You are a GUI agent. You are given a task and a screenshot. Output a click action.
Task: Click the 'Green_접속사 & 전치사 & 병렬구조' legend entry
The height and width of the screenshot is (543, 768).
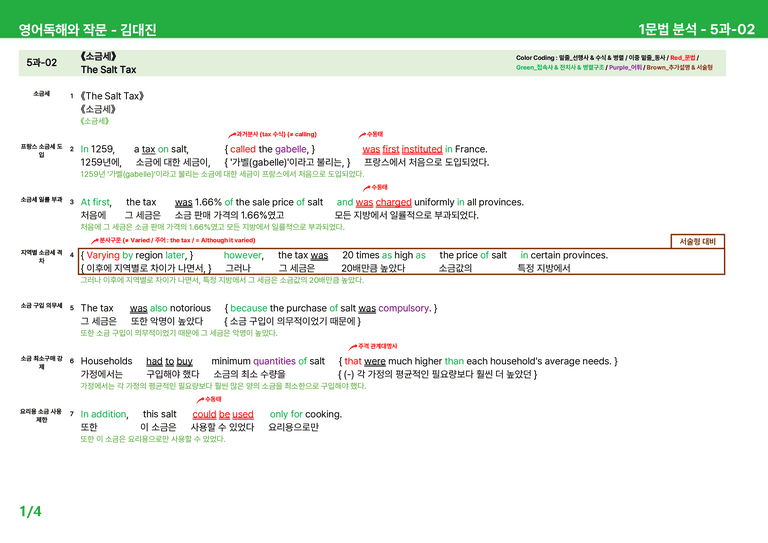click(x=560, y=68)
